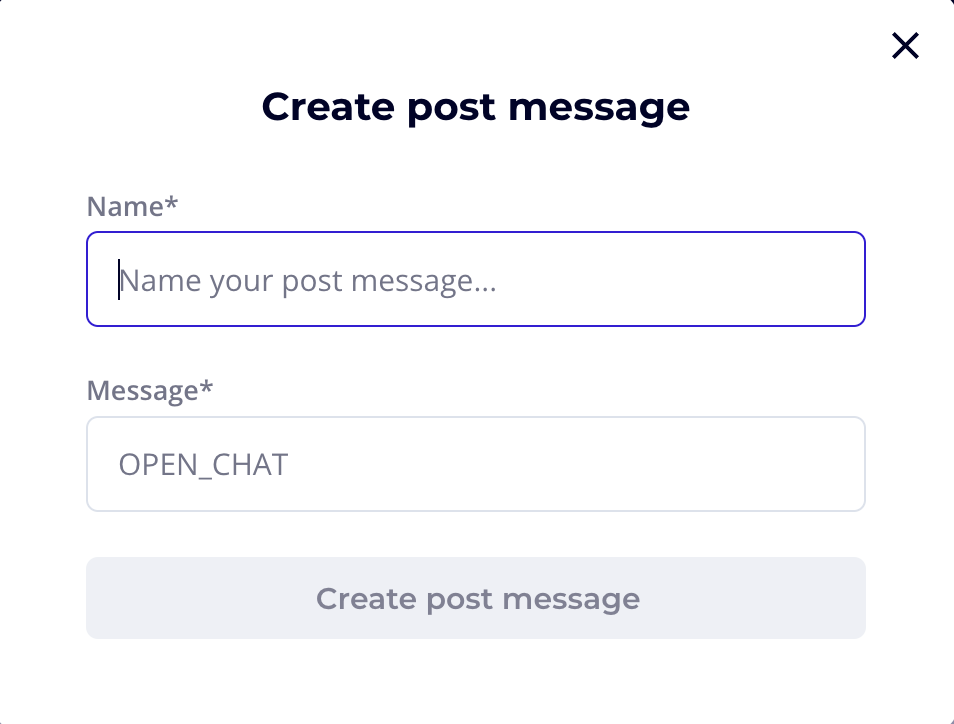Screen dimensions: 954x724
Task: Dismiss the dialog using the X
Action: [x=905, y=45]
